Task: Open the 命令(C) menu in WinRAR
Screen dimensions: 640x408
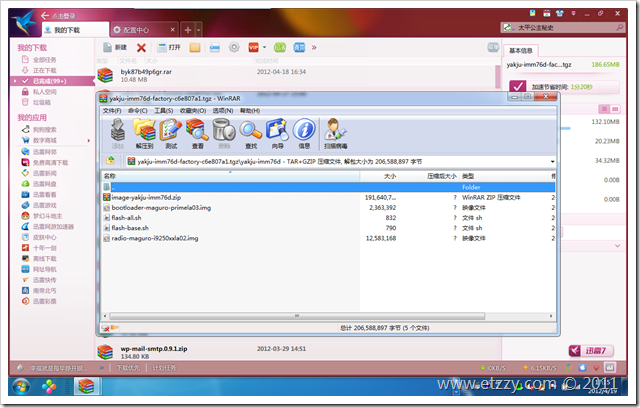Action: click(x=138, y=111)
